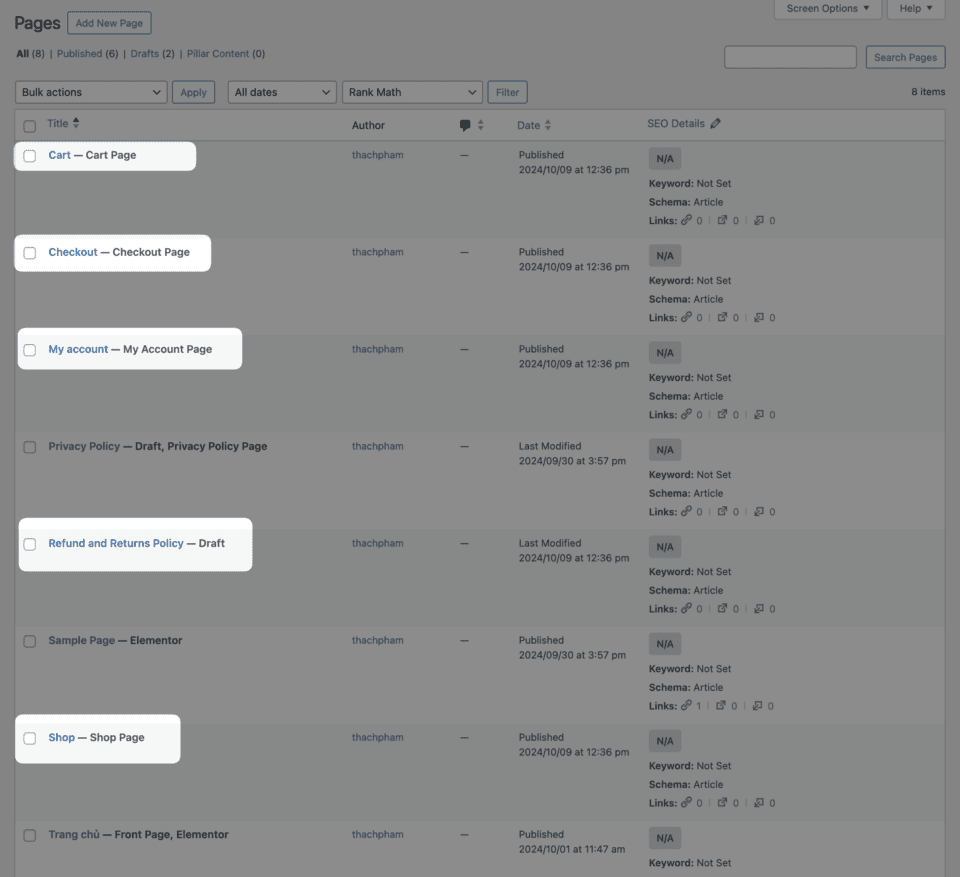Click incoming links icon in Shop row
Screen dimensions: 960x877
point(758,803)
